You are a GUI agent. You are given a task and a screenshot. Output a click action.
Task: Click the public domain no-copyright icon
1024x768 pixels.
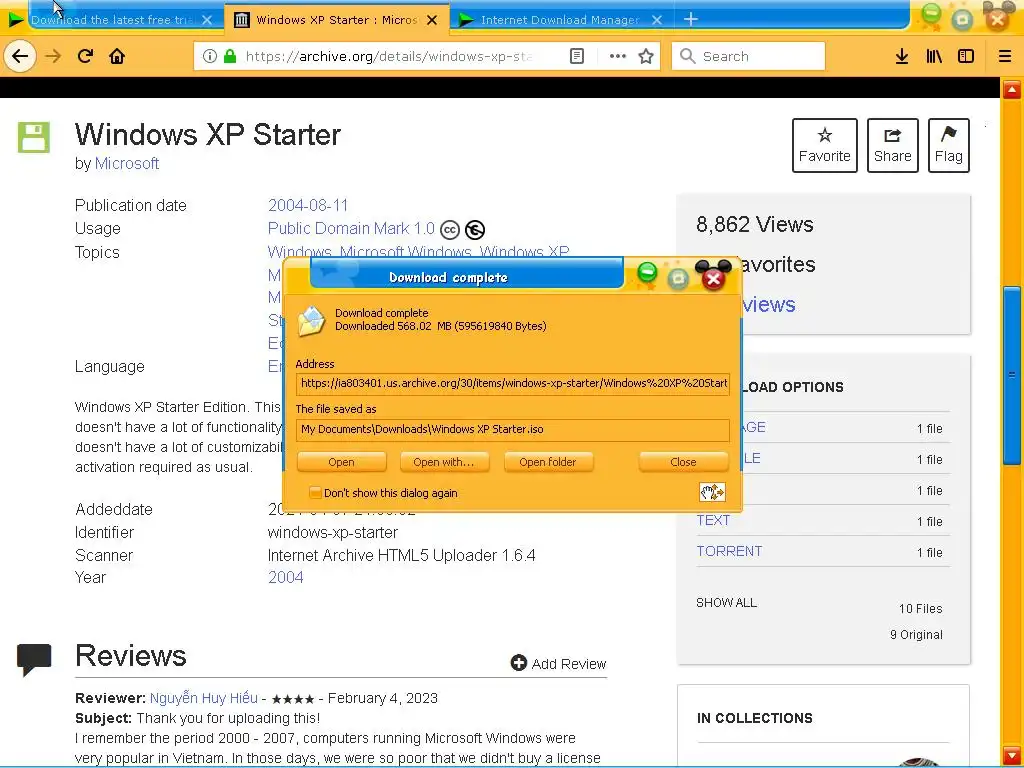coord(475,230)
